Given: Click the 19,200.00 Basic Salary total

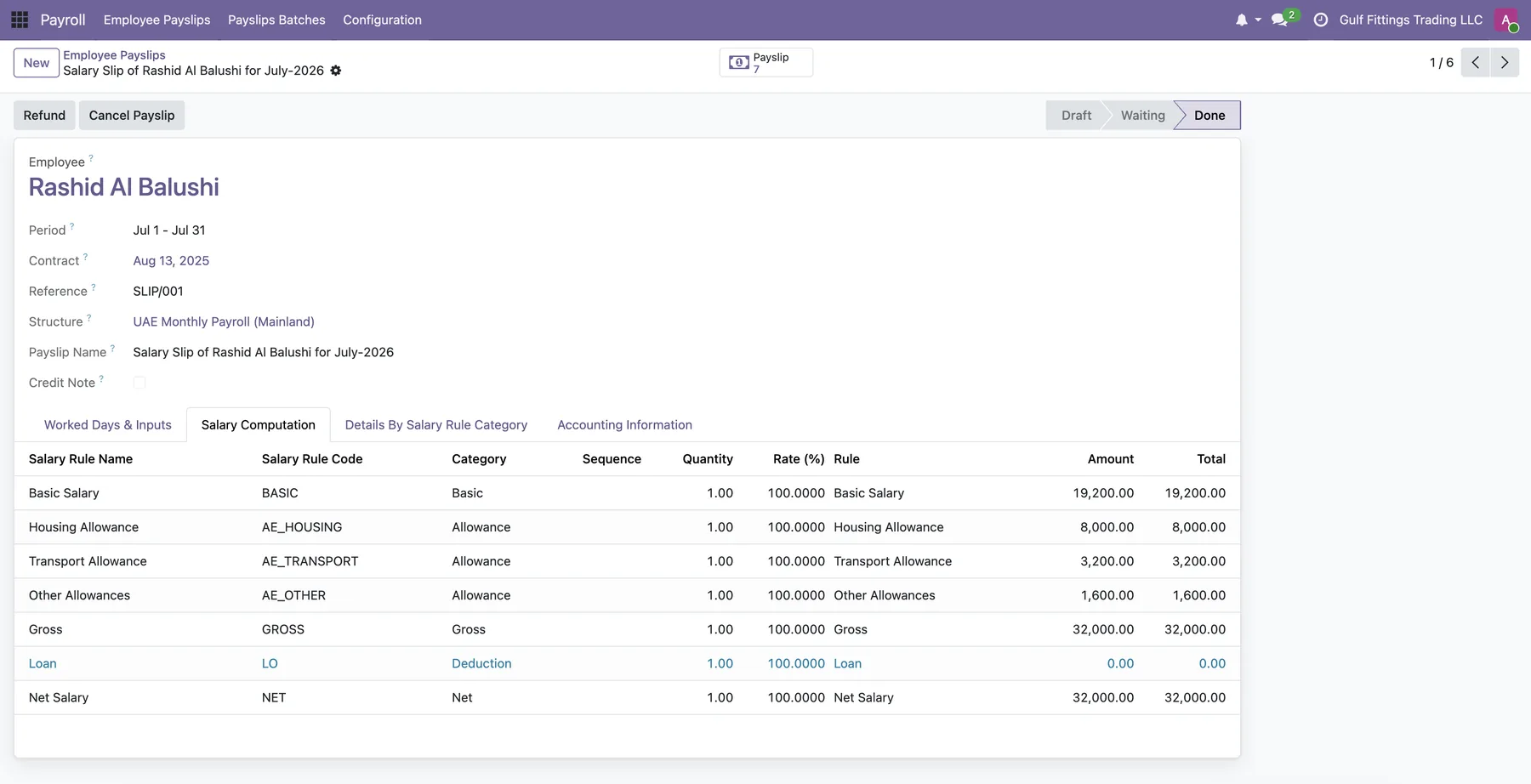Looking at the screenshot, I should tap(1195, 493).
